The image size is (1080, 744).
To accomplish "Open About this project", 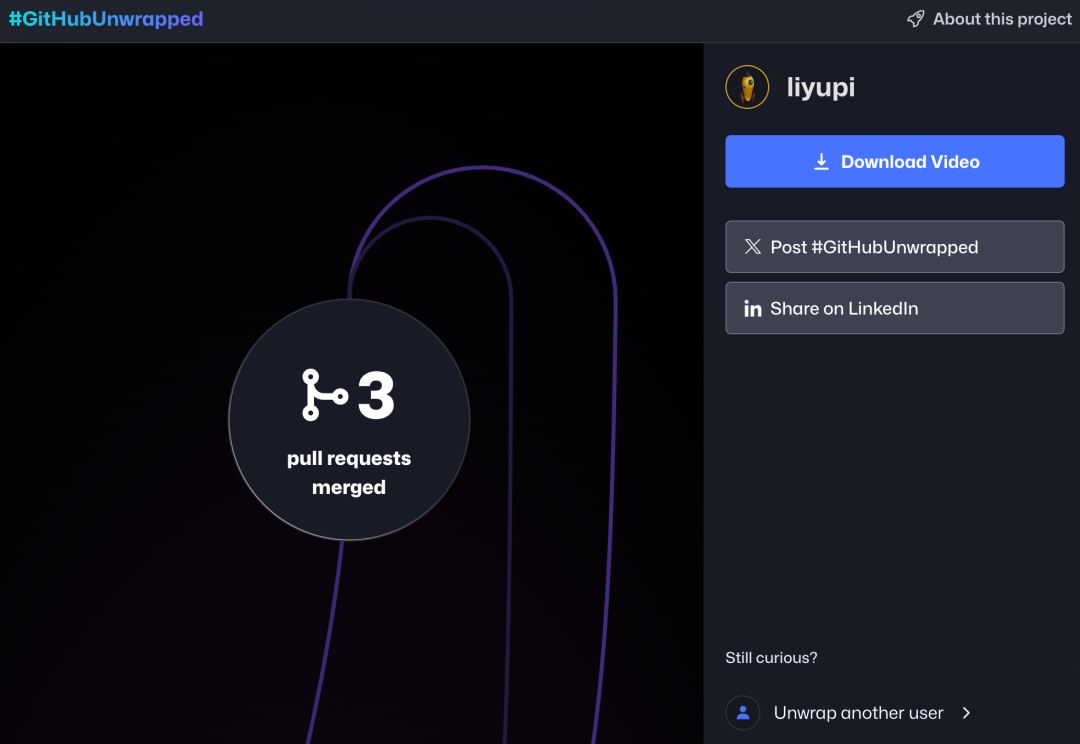I will tap(989, 19).
